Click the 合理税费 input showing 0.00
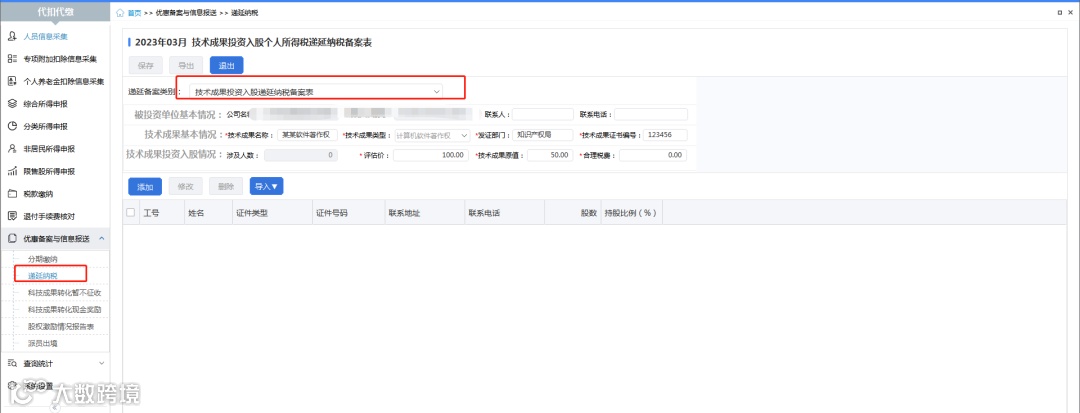 point(653,156)
